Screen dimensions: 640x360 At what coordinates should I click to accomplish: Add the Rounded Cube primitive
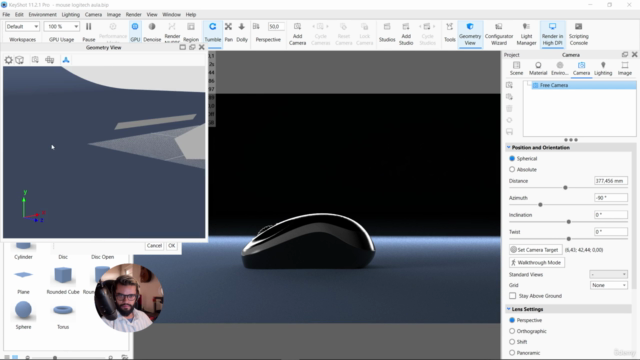63,280
